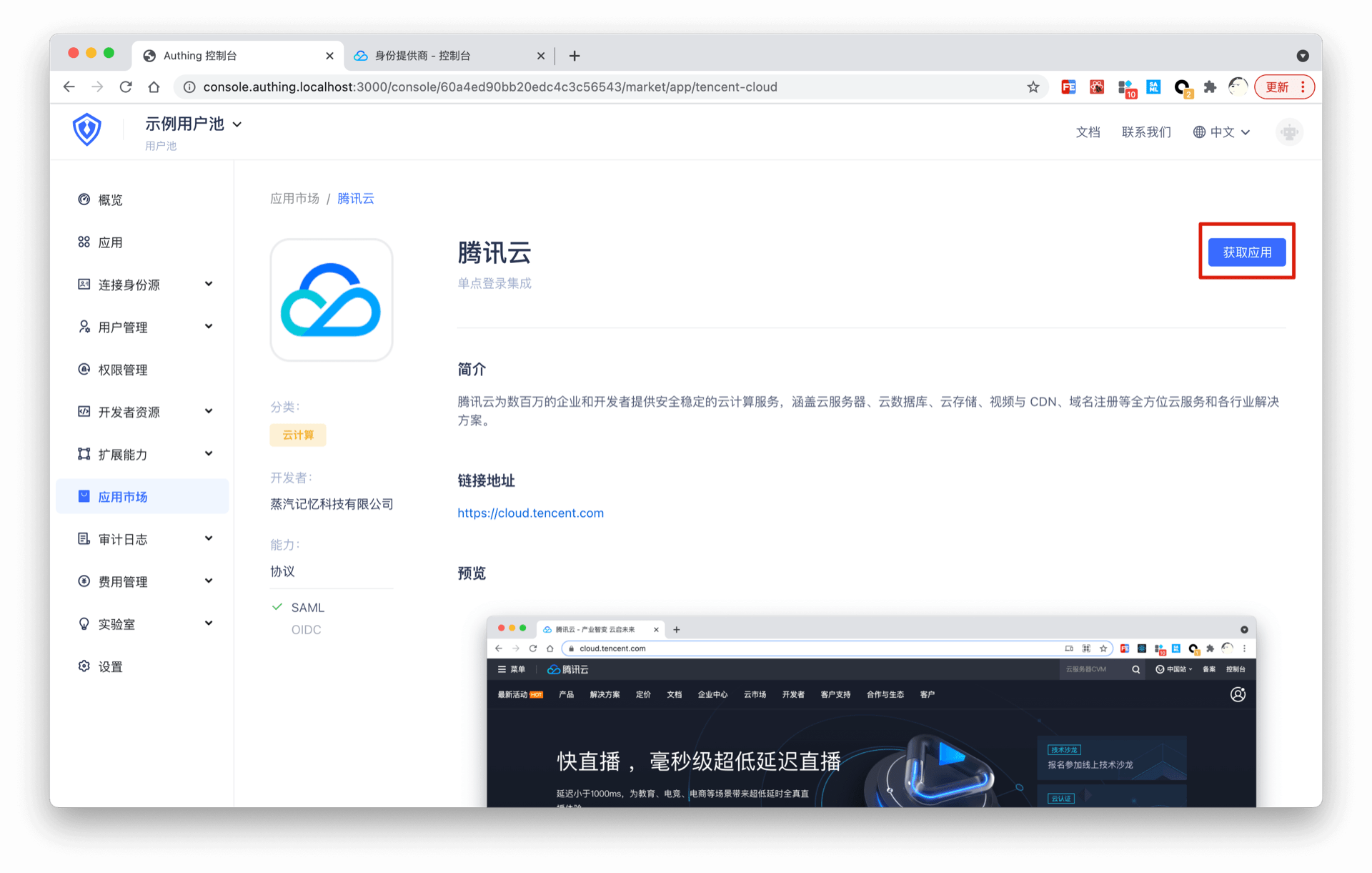The width and height of the screenshot is (1372, 873).
Task: Open browser extensions puzzle icon
Action: [1210, 87]
